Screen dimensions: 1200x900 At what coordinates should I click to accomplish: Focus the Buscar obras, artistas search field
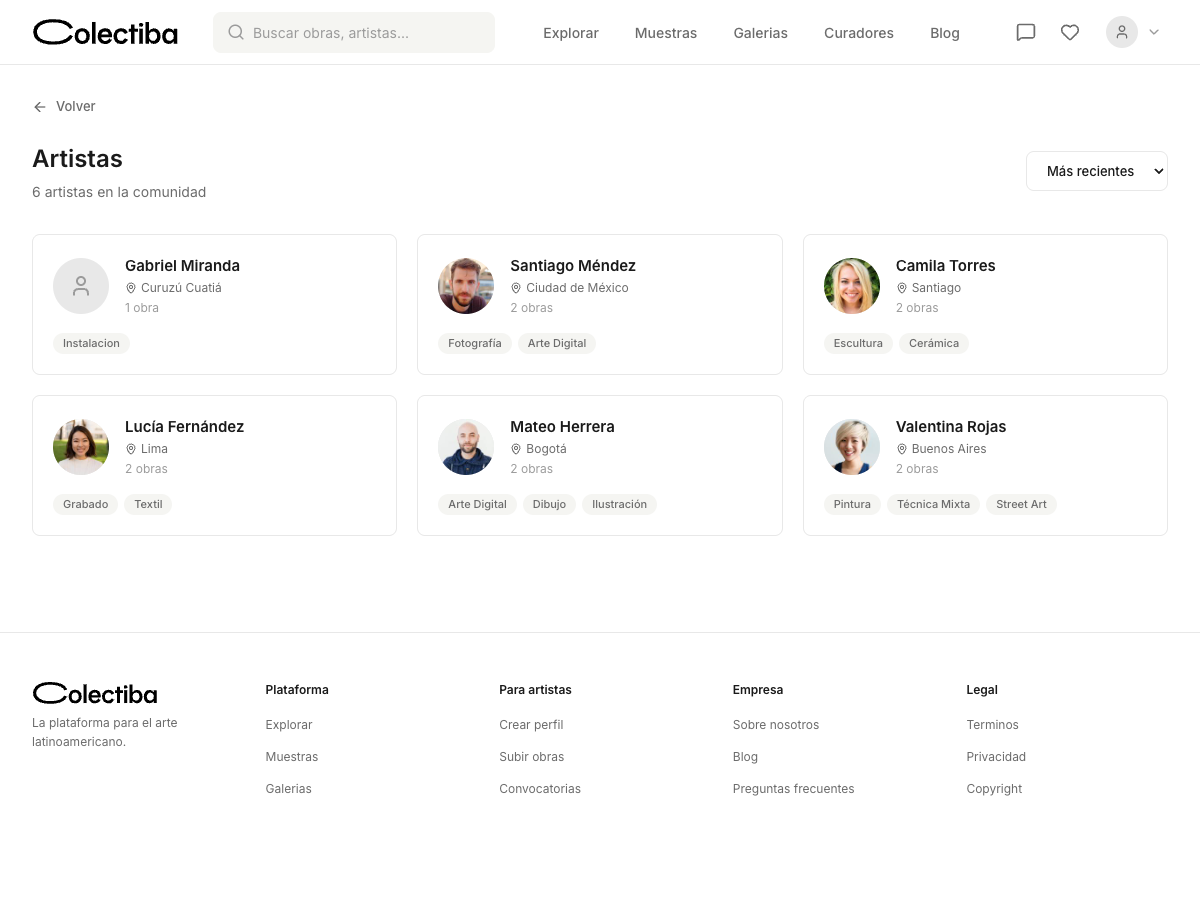click(x=354, y=32)
